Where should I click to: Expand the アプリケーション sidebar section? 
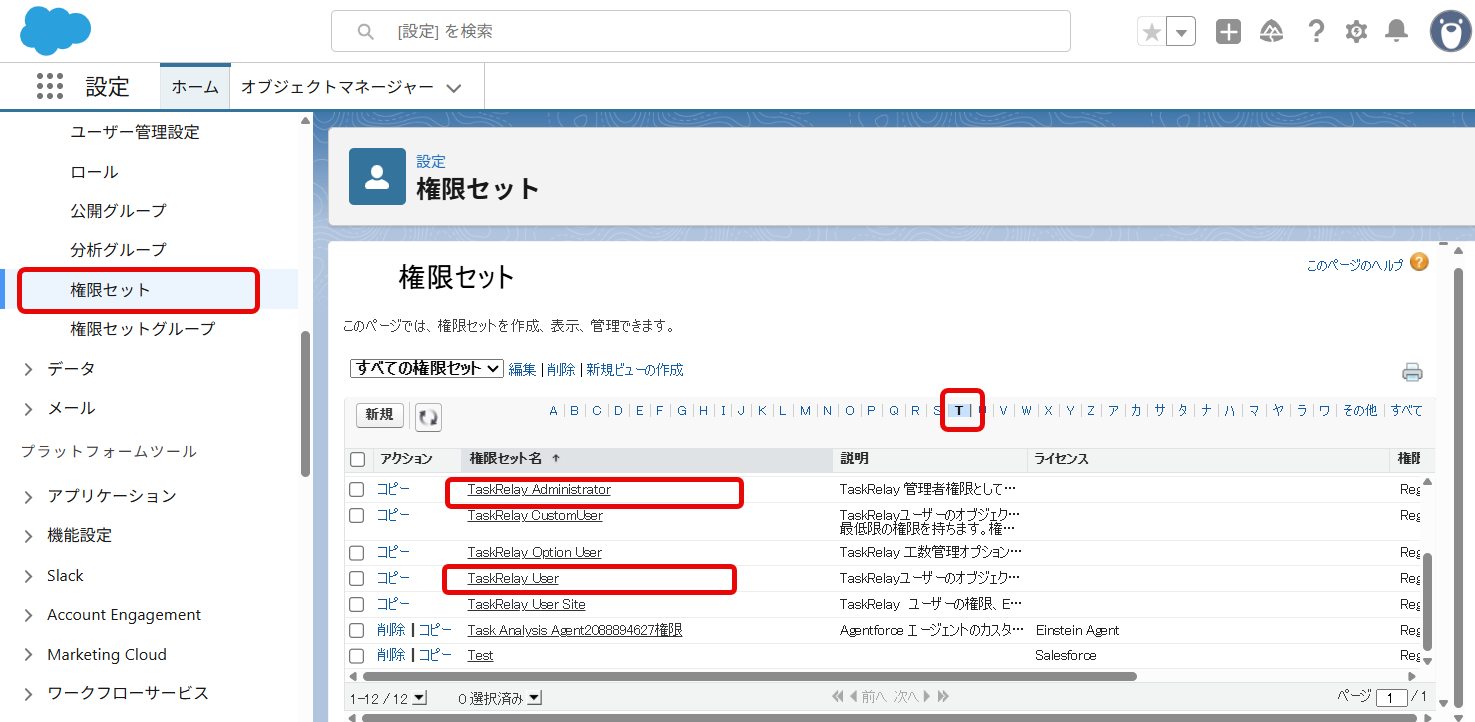pos(28,496)
